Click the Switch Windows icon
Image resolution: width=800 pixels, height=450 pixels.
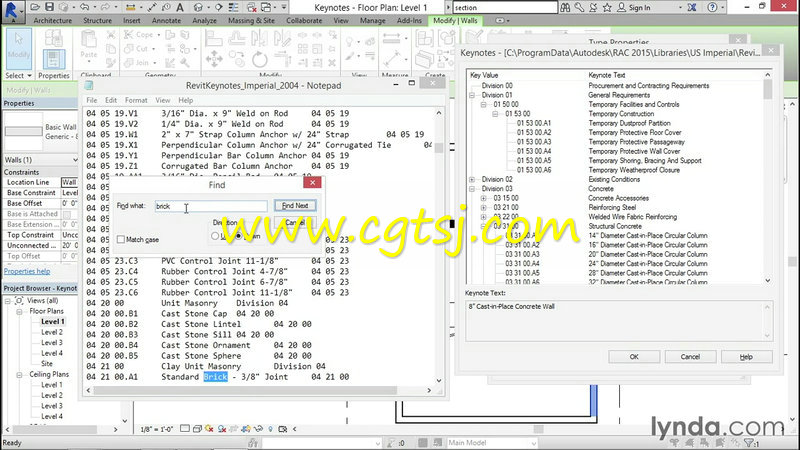click(x=266, y=7)
